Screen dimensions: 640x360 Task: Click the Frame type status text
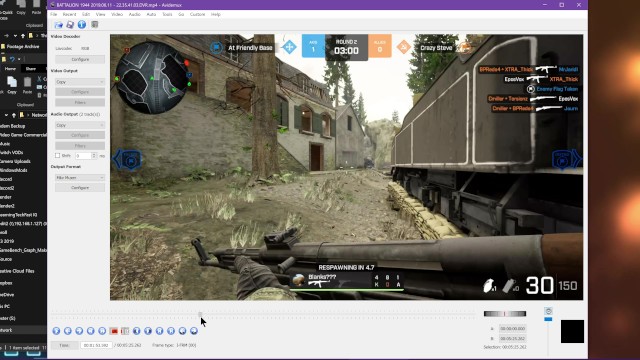[174, 345]
